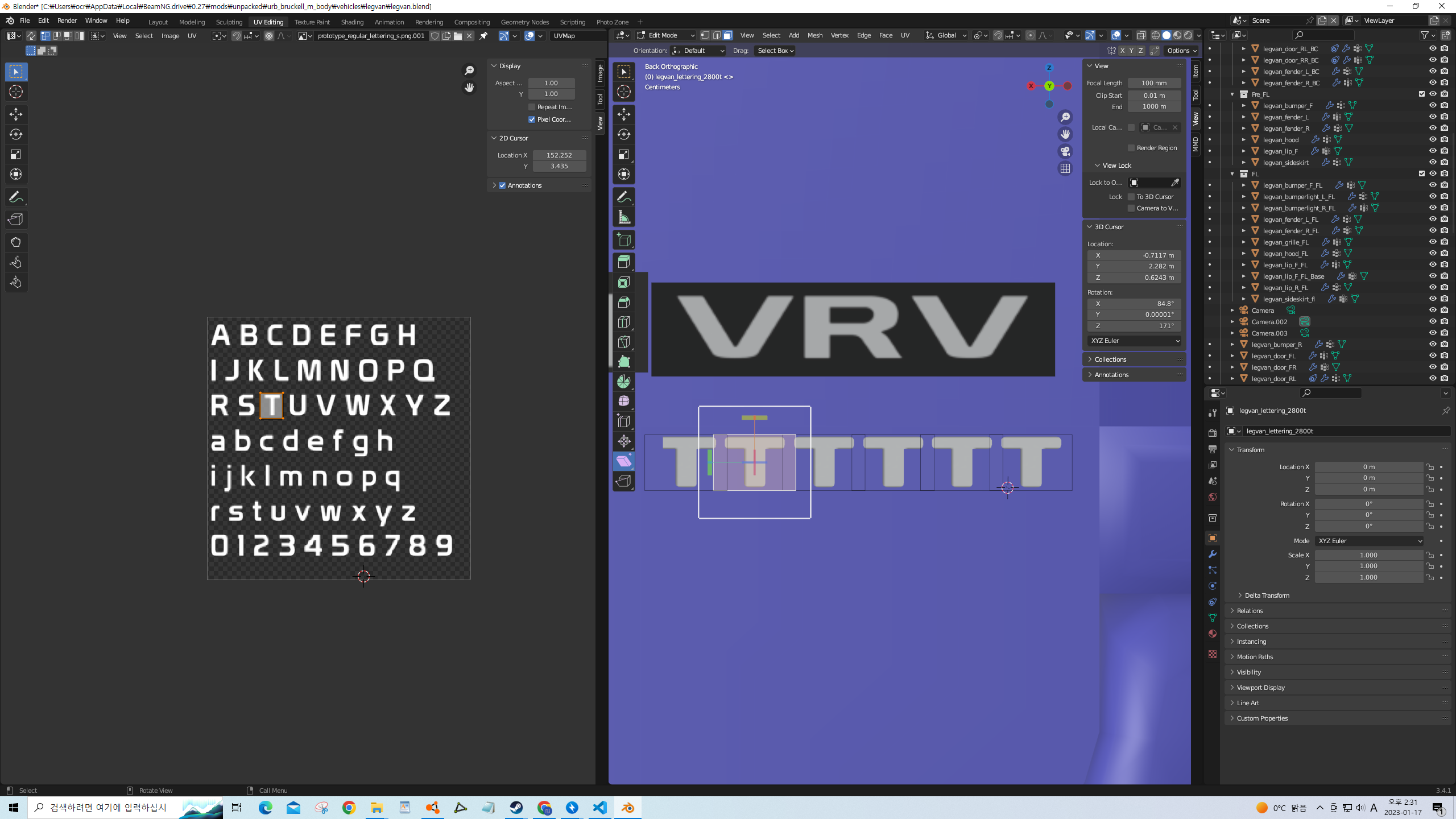Screen dimensions: 1456x819
Task: Select the Poly Build tool
Action: click(x=624, y=362)
